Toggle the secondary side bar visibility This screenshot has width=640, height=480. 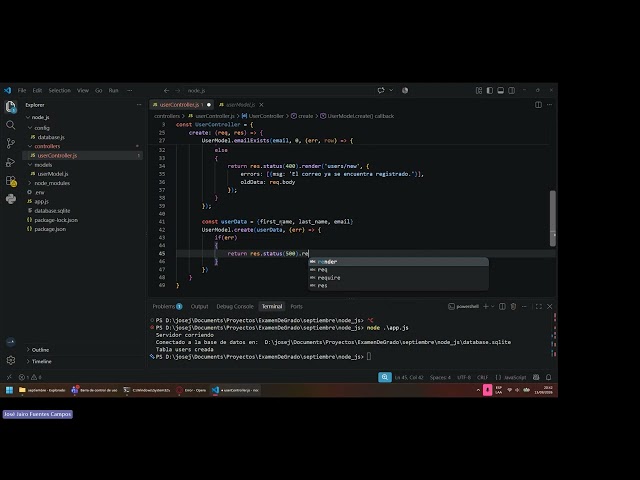click(x=511, y=90)
